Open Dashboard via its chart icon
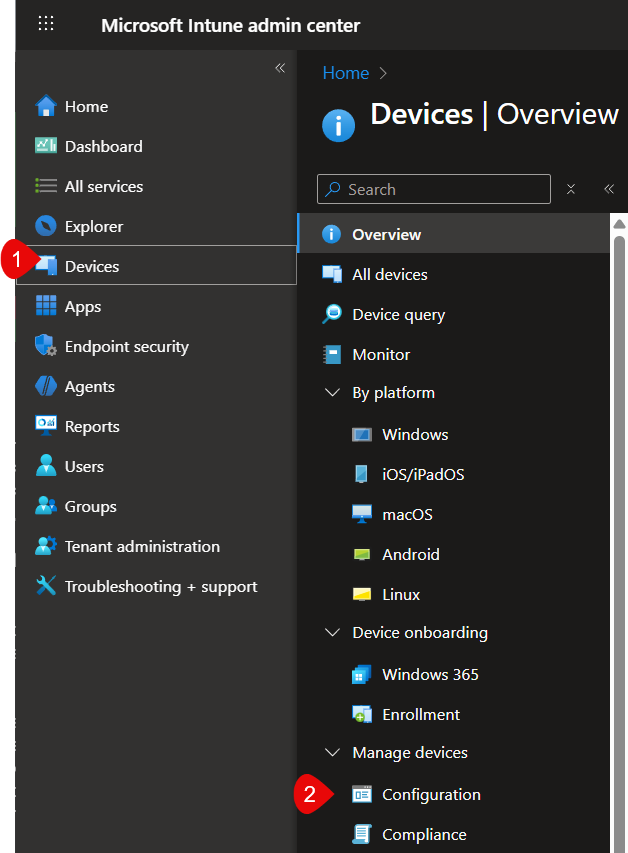The image size is (628, 853). tap(46, 146)
